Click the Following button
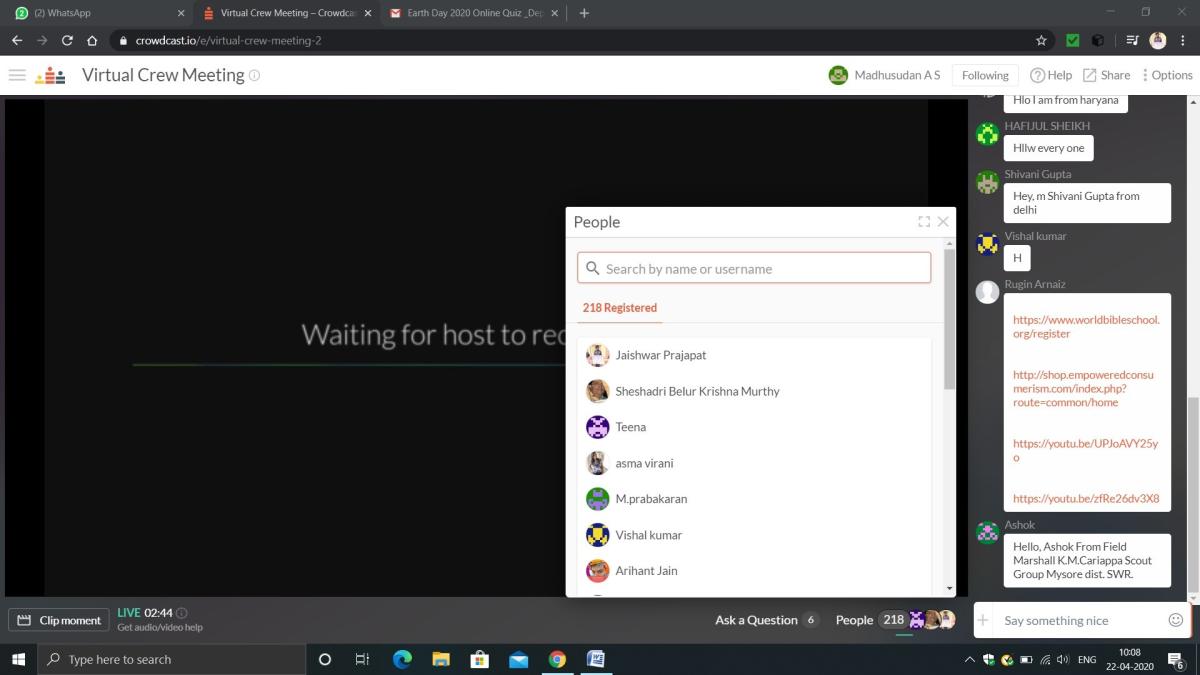 pos(985,75)
